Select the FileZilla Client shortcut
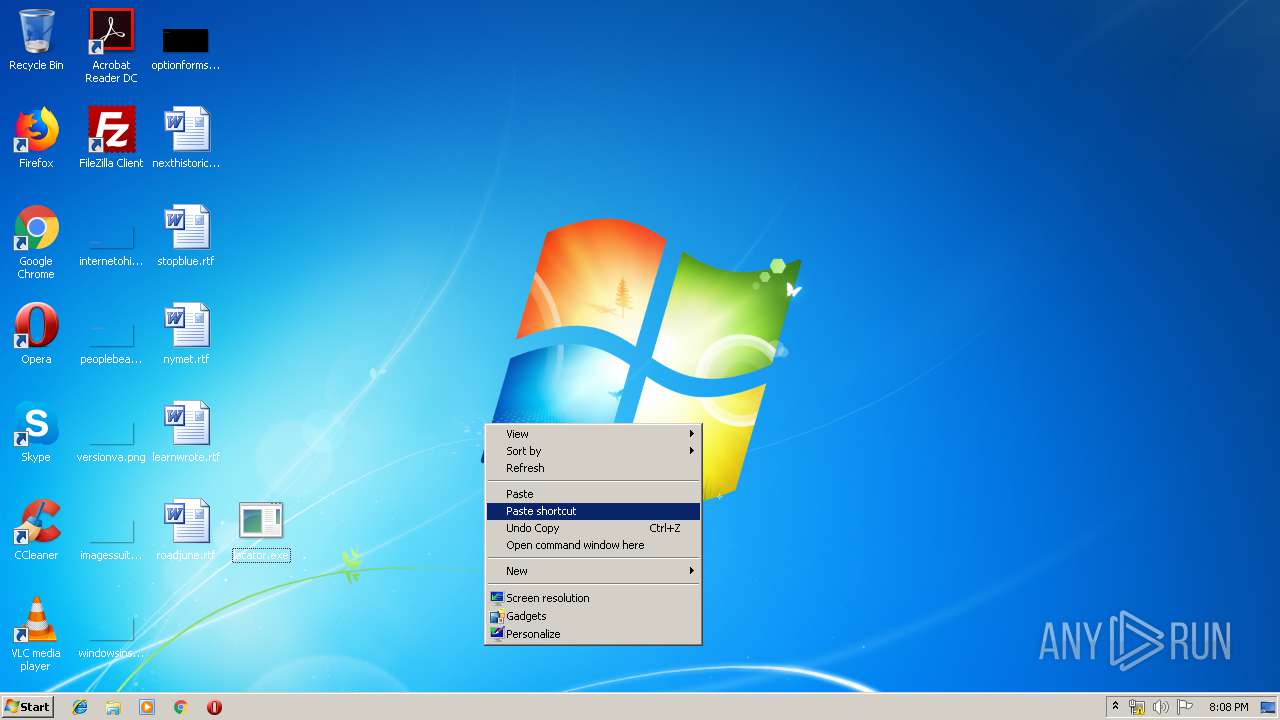The height and width of the screenshot is (720, 1280). tap(111, 138)
